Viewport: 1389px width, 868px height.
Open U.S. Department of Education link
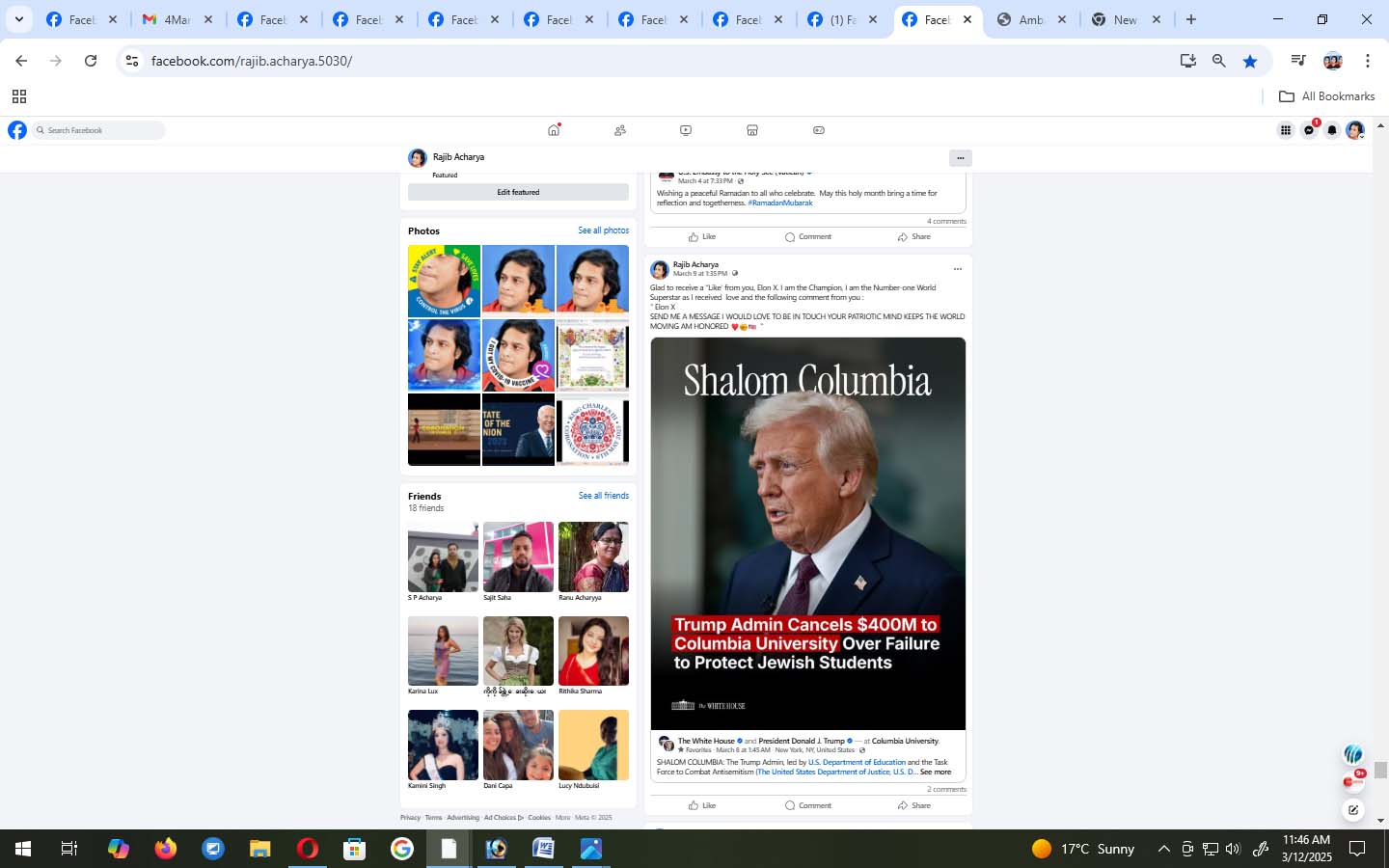pyautogui.click(x=857, y=762)
